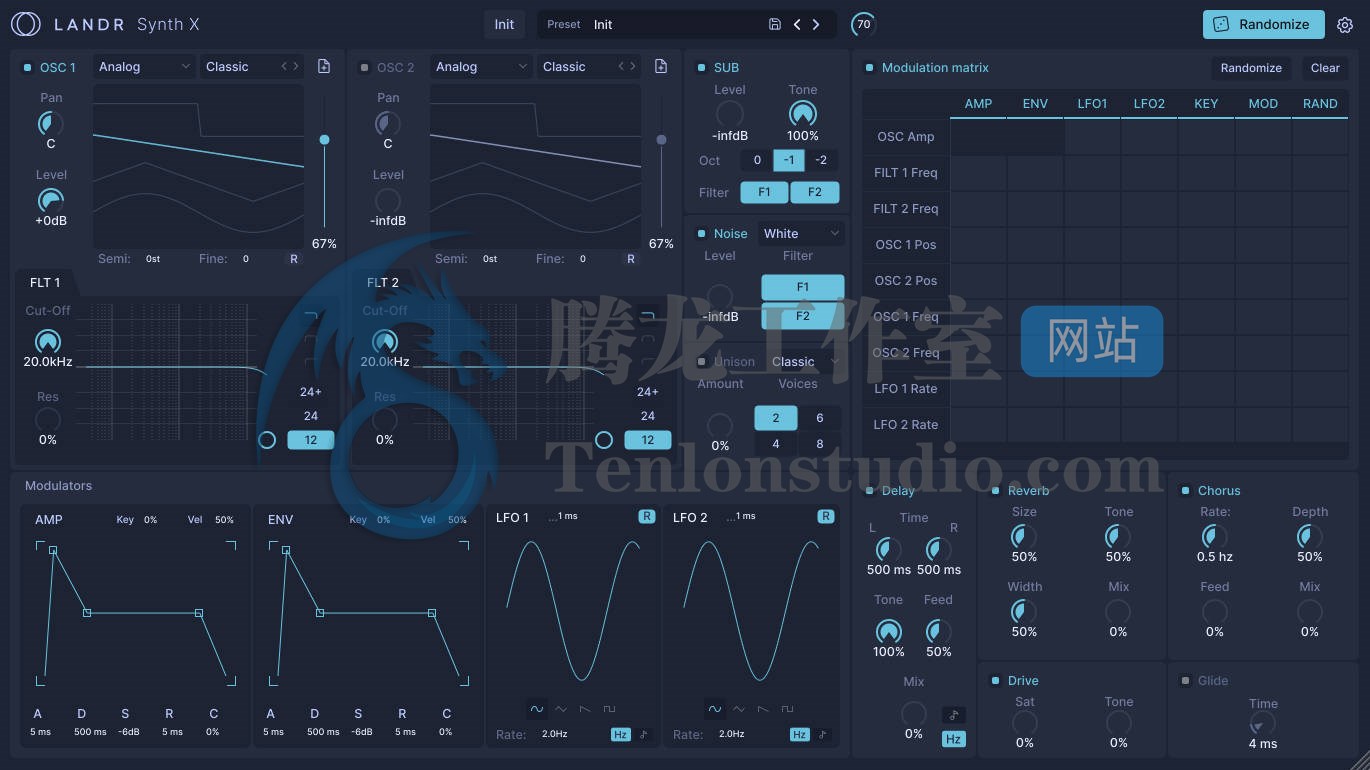Image resolution: width=1370 pixels, height=770 pixels.
Task: Set SUB octave to -2
Action: tap(821, 160)
